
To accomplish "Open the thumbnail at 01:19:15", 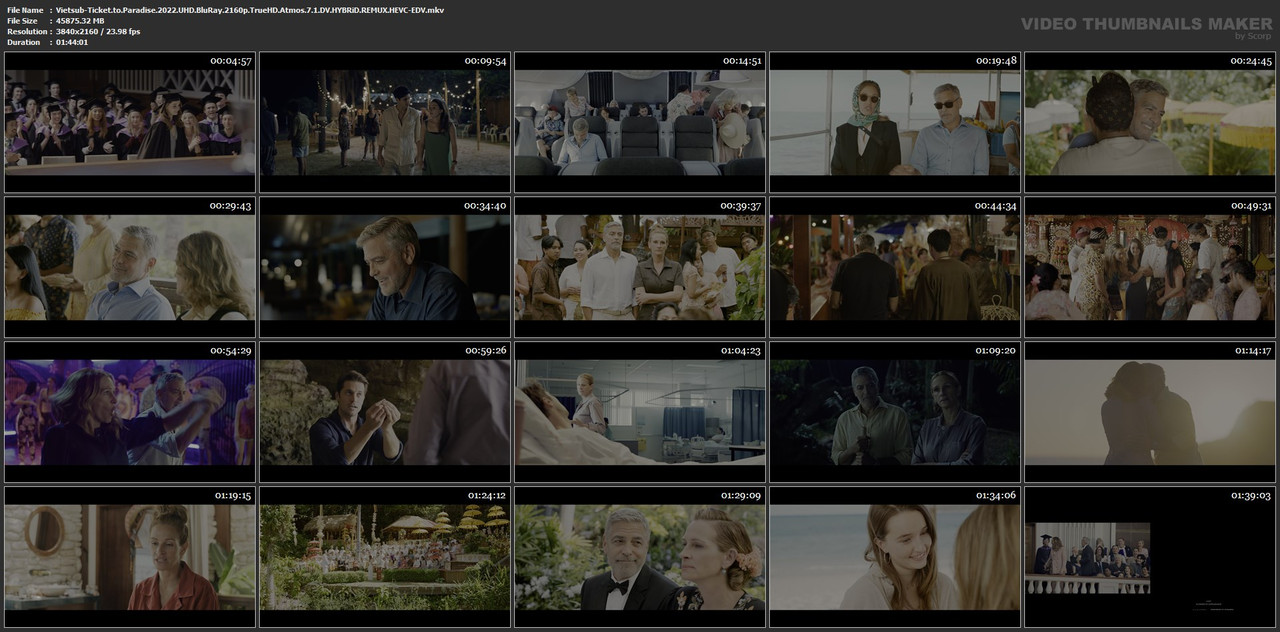I will (130, 557).
